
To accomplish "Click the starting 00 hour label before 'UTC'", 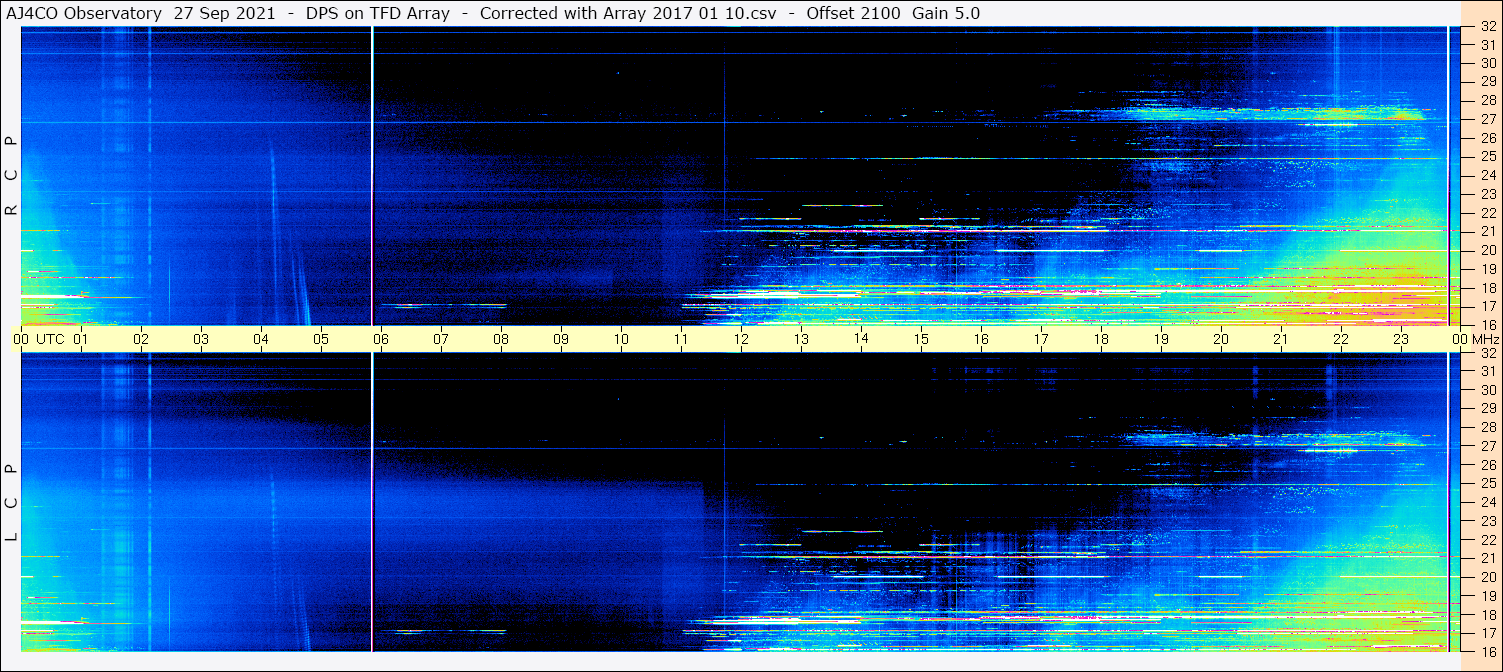I will coord(21,339).
